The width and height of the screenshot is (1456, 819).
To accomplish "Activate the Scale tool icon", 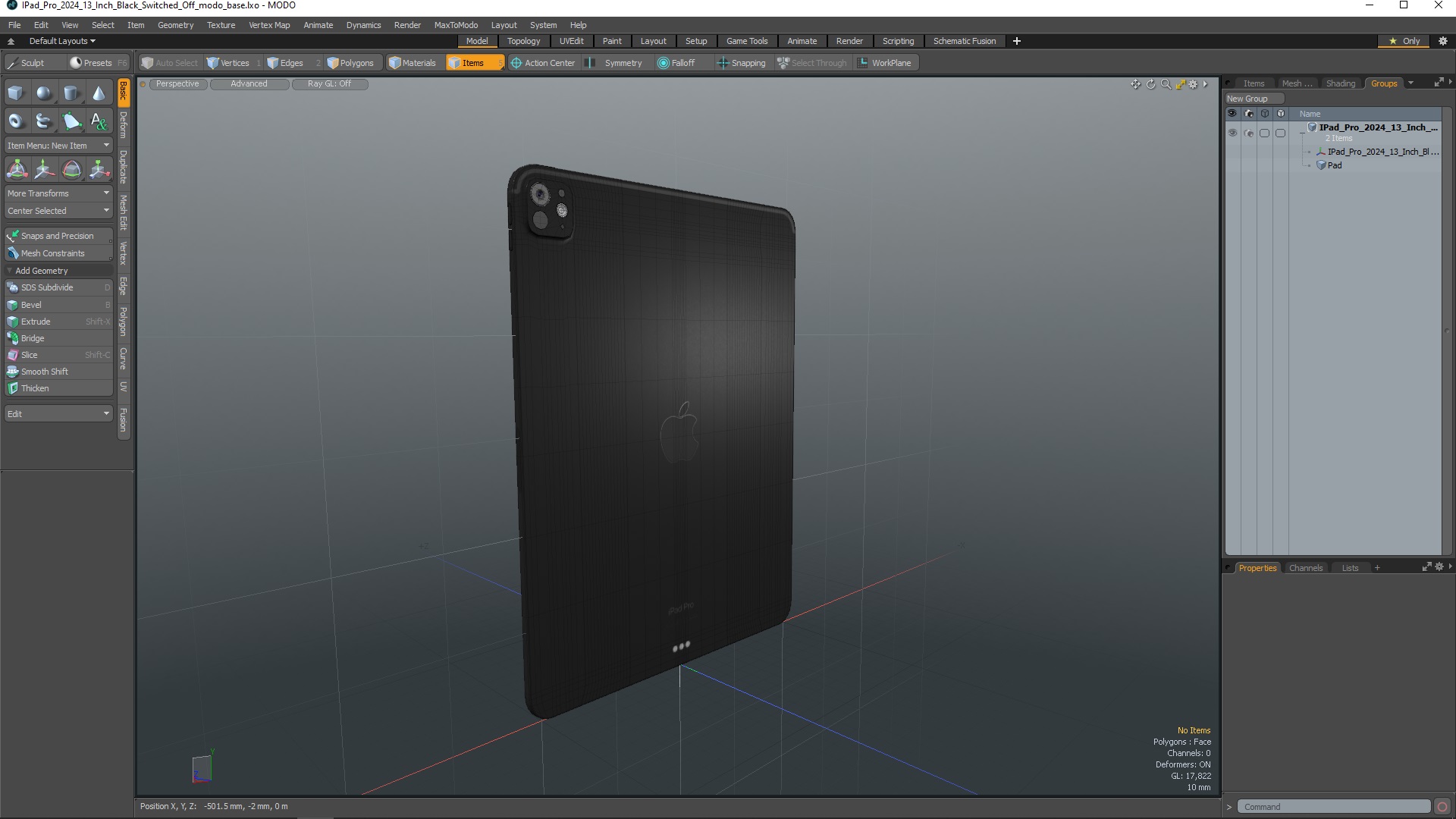I will click(x=99, y=169).
